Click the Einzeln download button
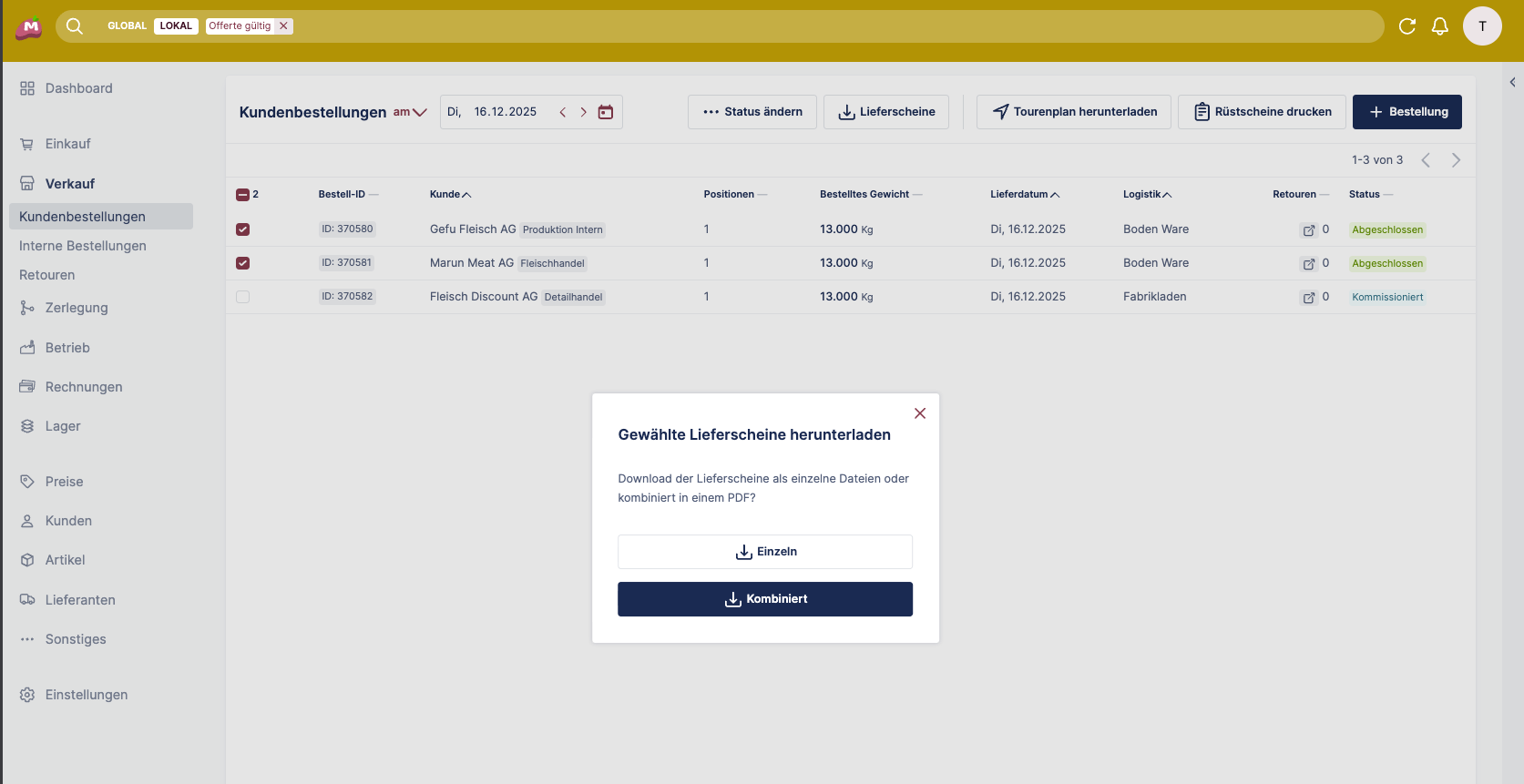The width and height of the screenshot is (1524, 784). (x=765, y=552)
